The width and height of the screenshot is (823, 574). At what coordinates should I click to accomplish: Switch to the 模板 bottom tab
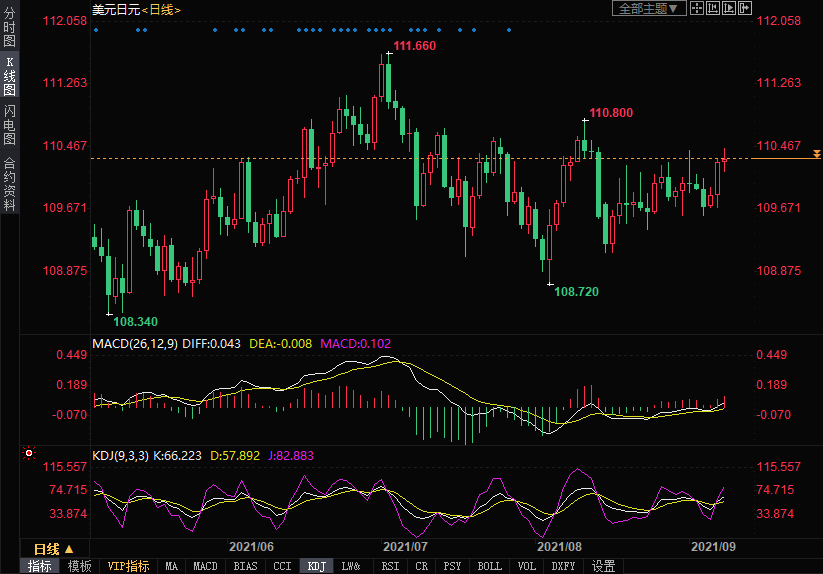[x=79, y=566]
